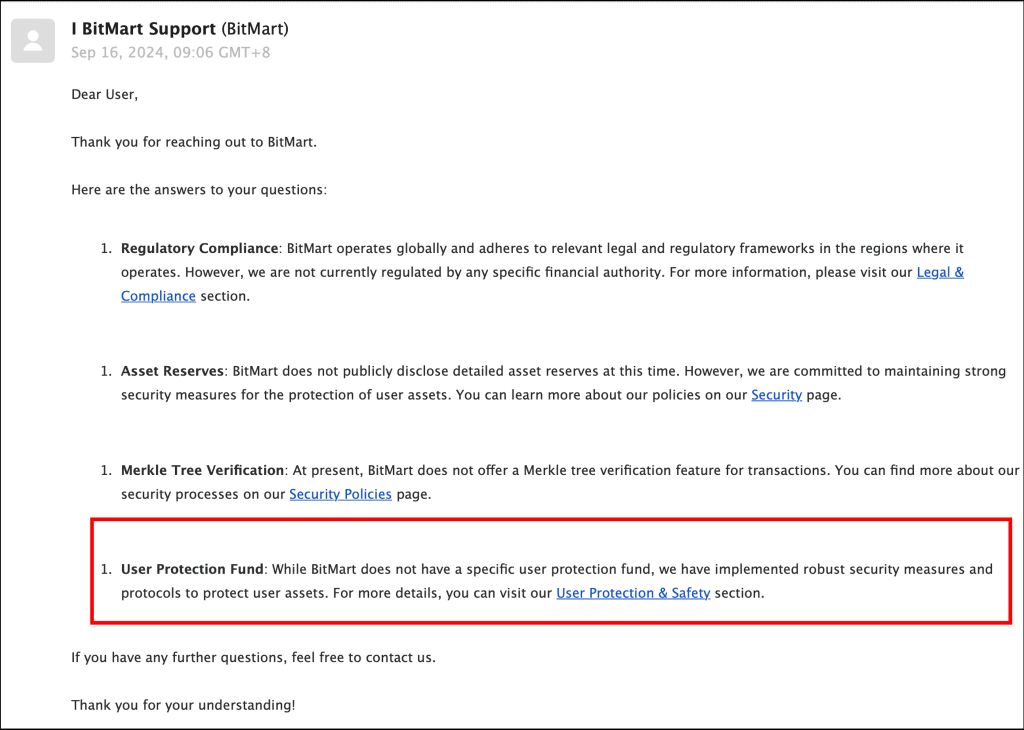1024x730 pixels.
Task: Click the list number beside Asset Reserves
Action: click(106, 371)
